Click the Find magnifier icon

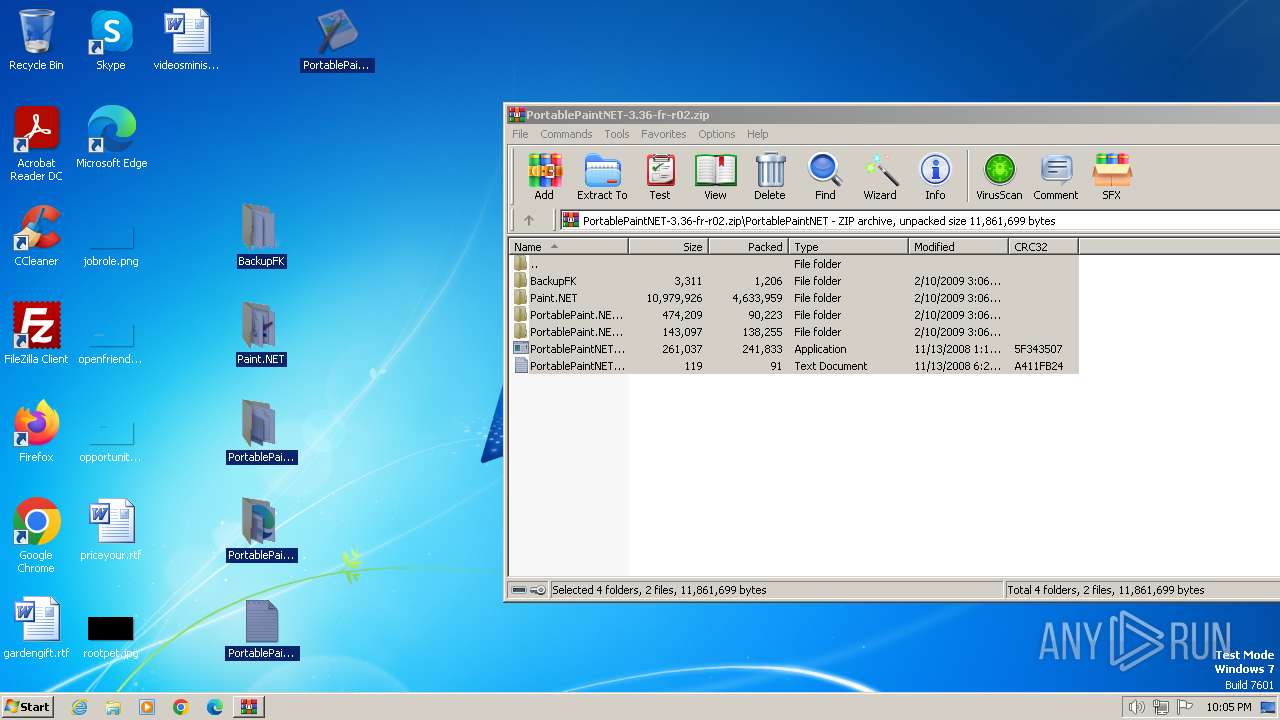[x=825, y=177]
